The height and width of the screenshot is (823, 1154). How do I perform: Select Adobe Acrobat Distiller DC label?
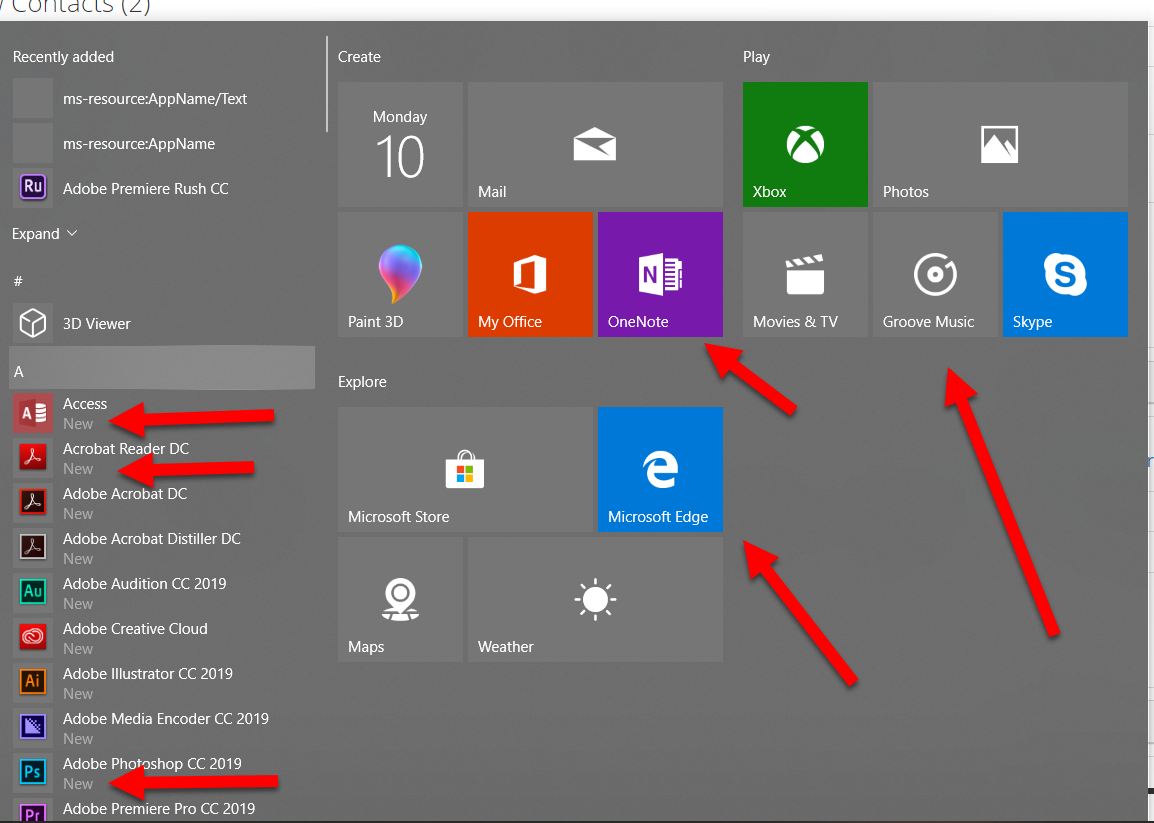[x=152, y=539]
